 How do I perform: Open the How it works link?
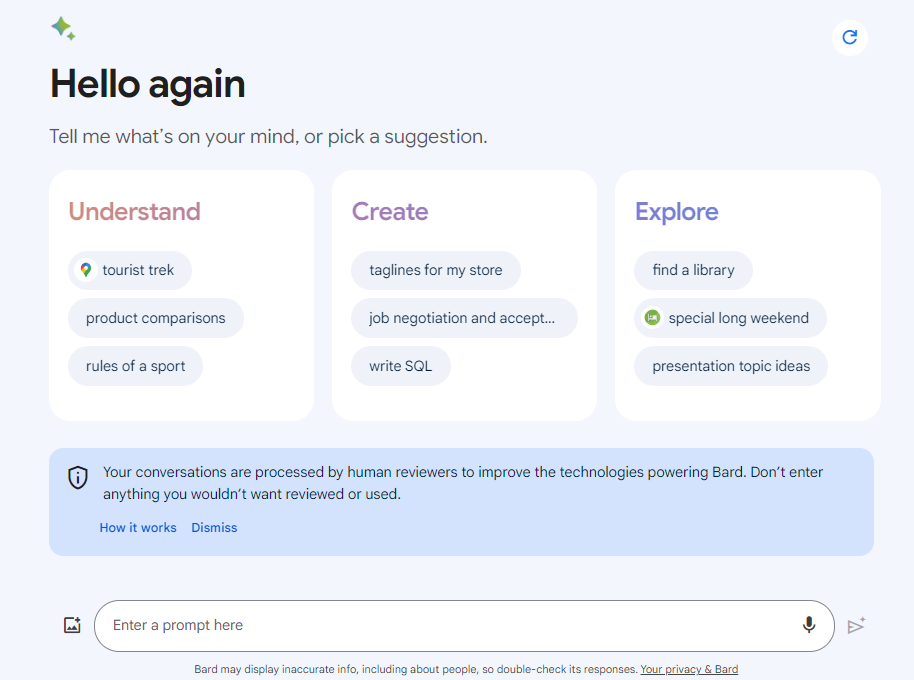[138, 527]
